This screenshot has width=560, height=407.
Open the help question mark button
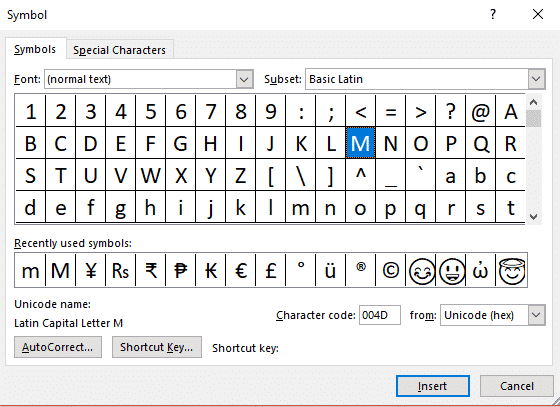click(x=493, y=14)
